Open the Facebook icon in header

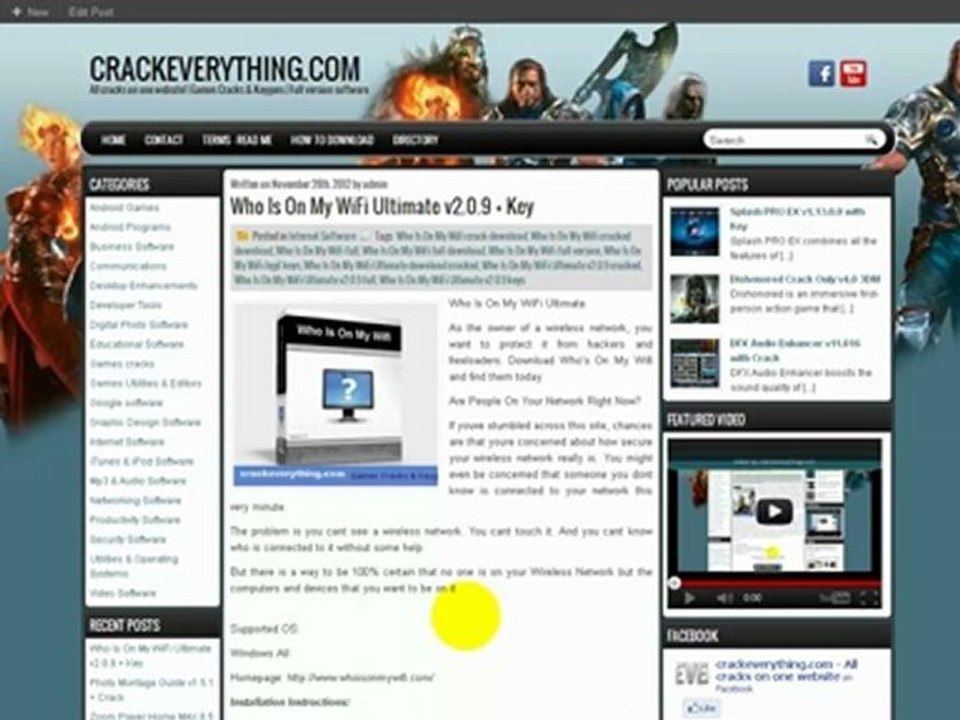tap(821, 73)
